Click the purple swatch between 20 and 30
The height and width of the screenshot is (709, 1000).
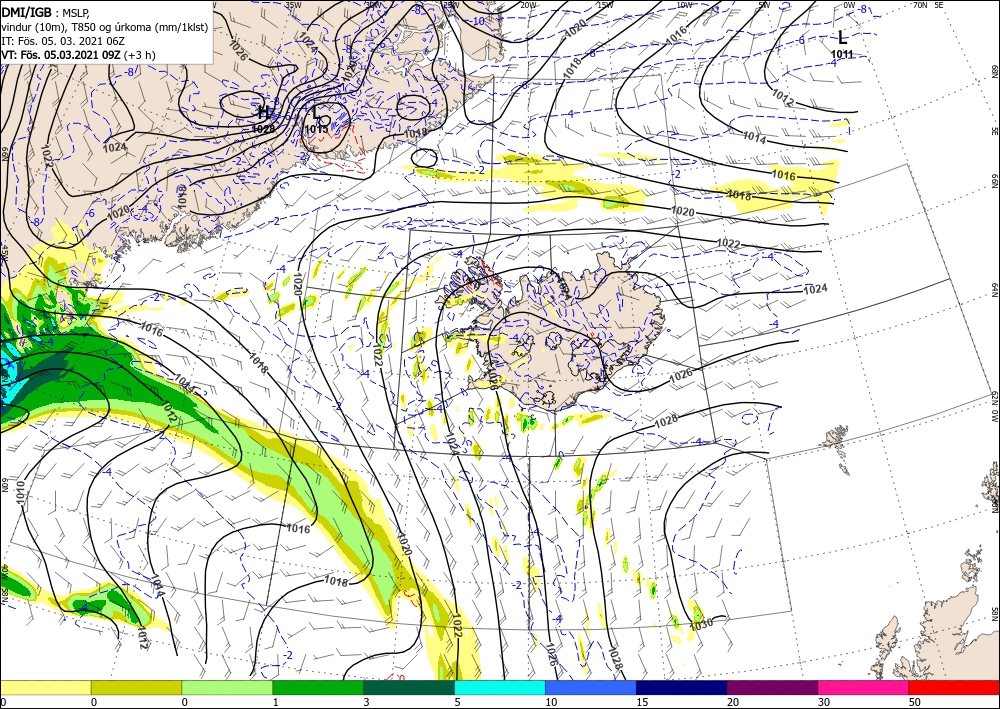pos(772,687)
